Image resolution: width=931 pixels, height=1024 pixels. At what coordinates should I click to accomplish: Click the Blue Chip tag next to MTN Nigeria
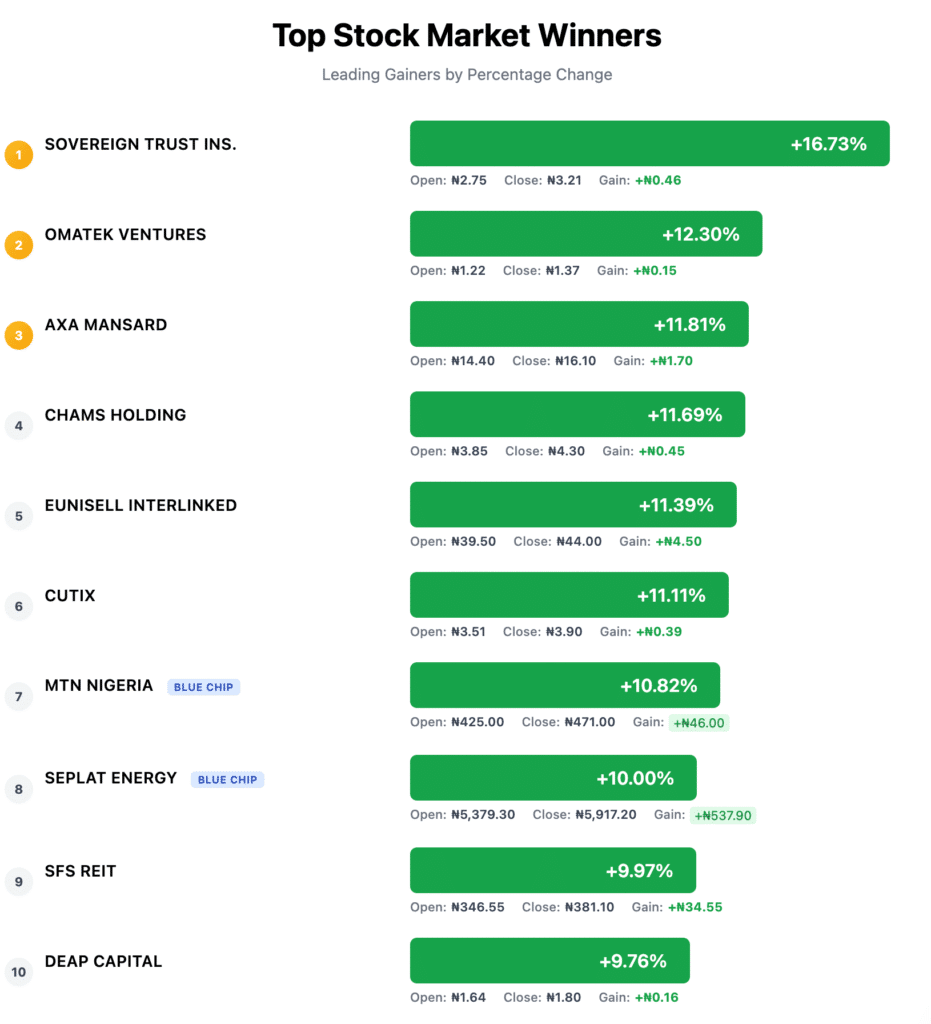click(204, 687)
